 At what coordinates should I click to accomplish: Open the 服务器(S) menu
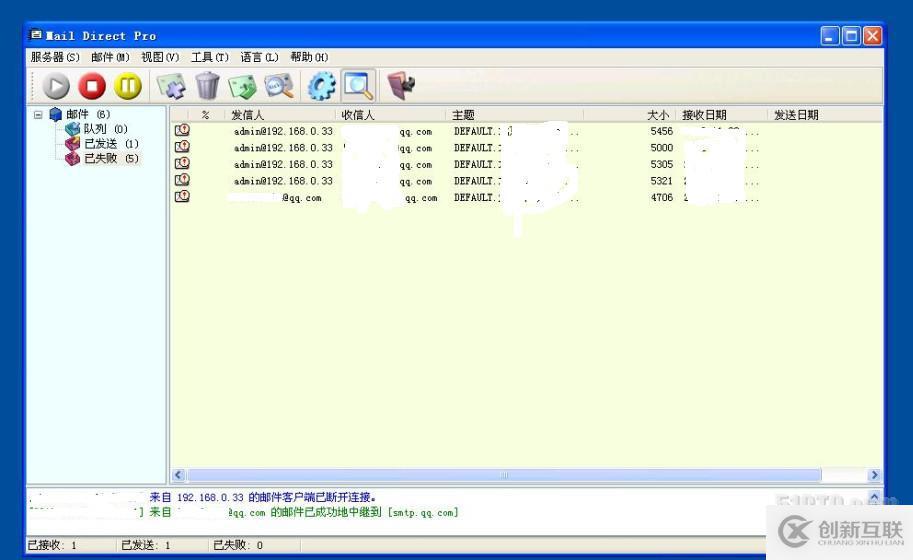coord(55,57)
